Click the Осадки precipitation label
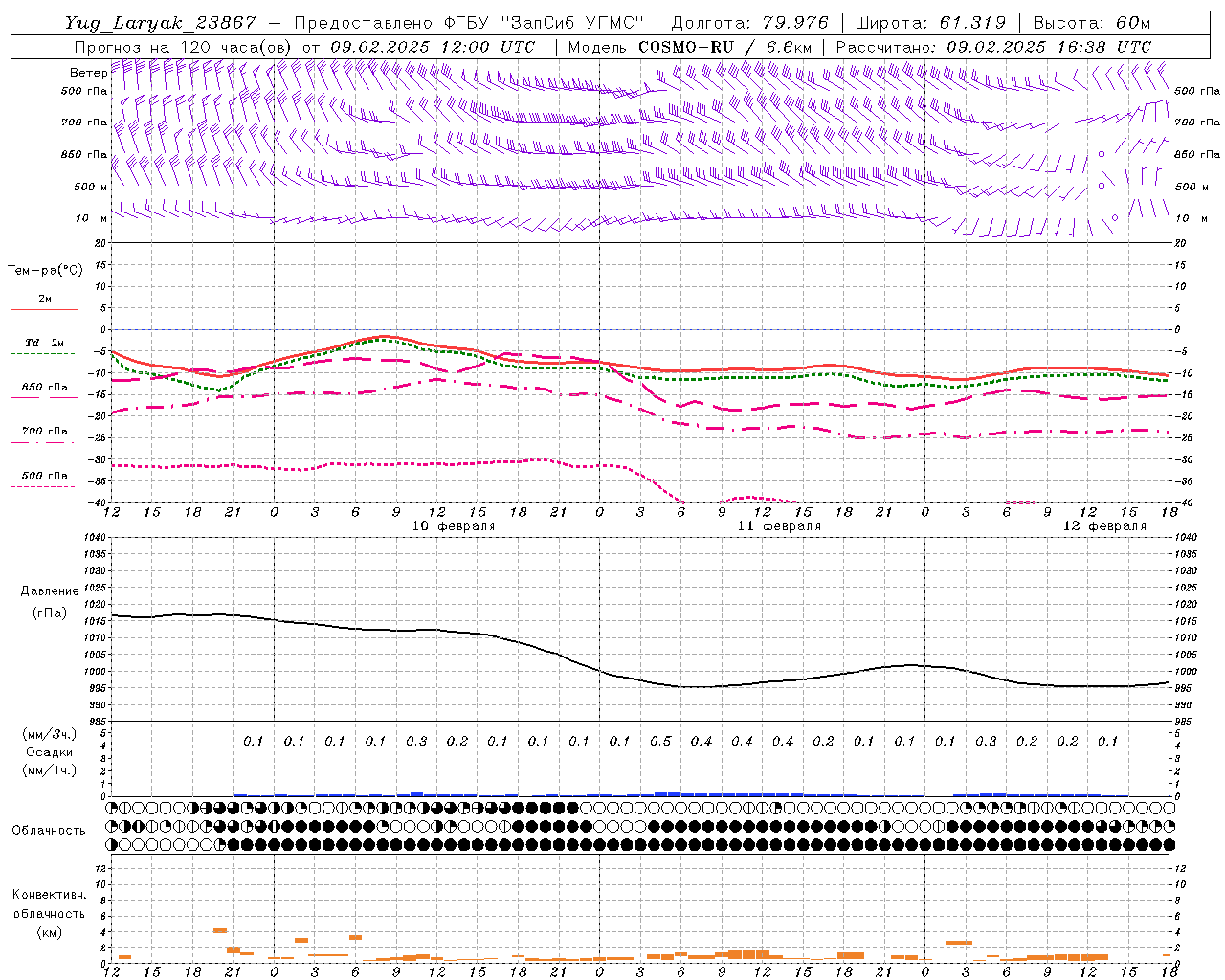The height and width of the screenshot is (980, 1225). point(50,752)
